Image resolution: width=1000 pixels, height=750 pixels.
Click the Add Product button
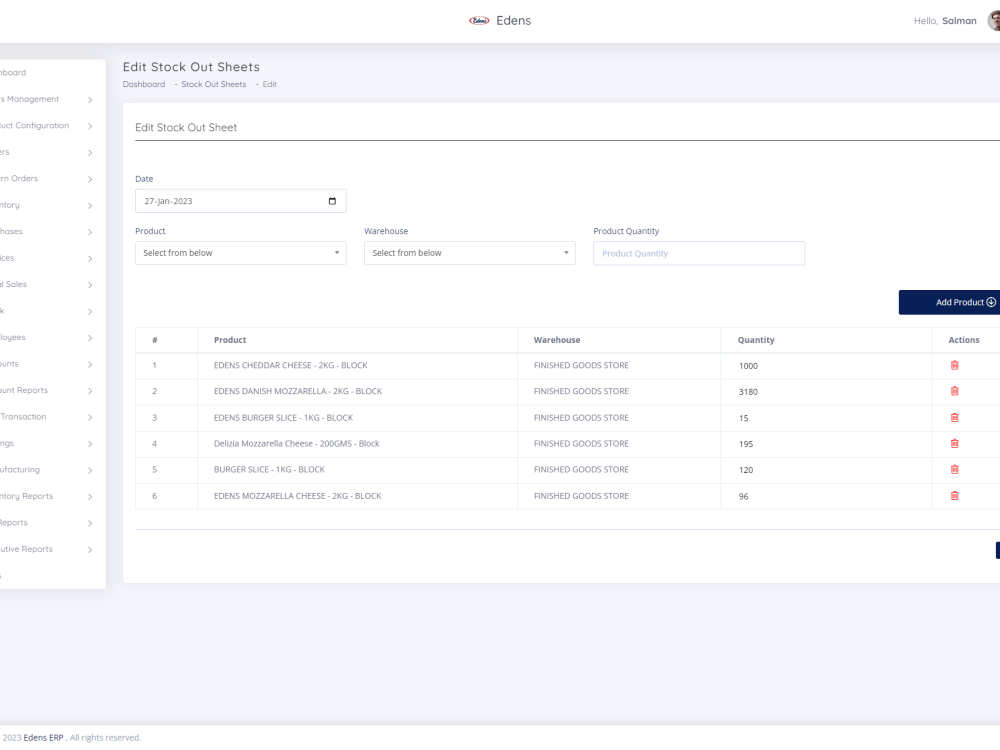pyautogui.click(x=949, y=302)
